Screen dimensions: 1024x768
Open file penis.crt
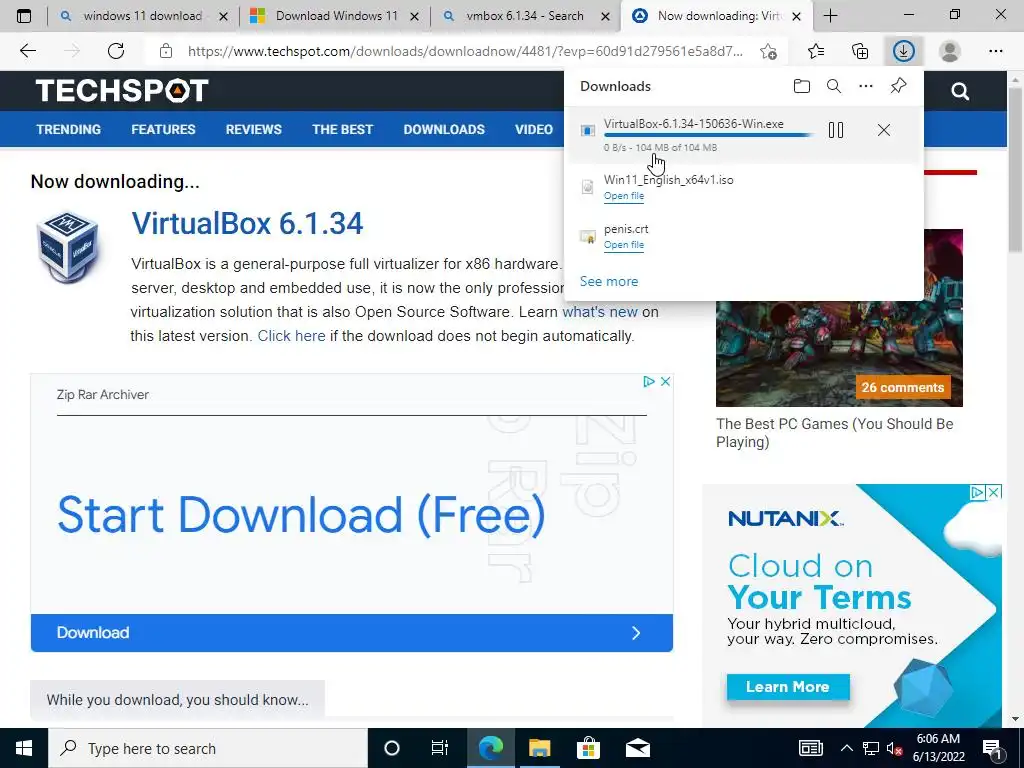pos(624,245)
